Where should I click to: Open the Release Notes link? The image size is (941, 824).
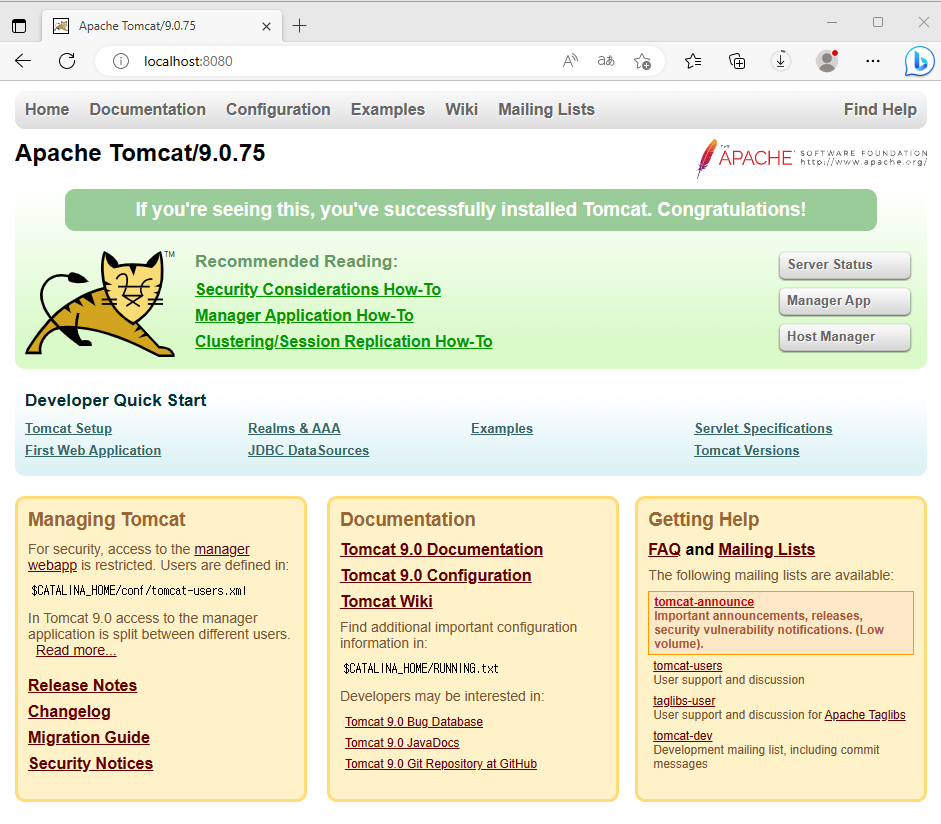click(x=83, y=685)
